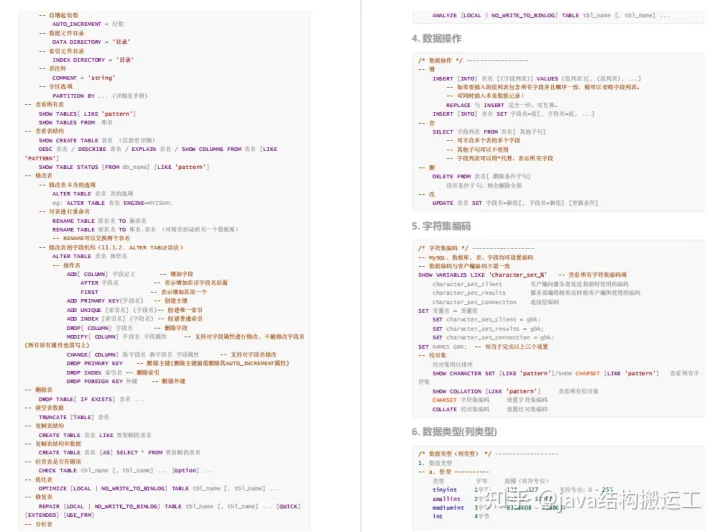Click the "DROP INDEX" line
The width and height of the screenshot is (720, 532).
113,372
